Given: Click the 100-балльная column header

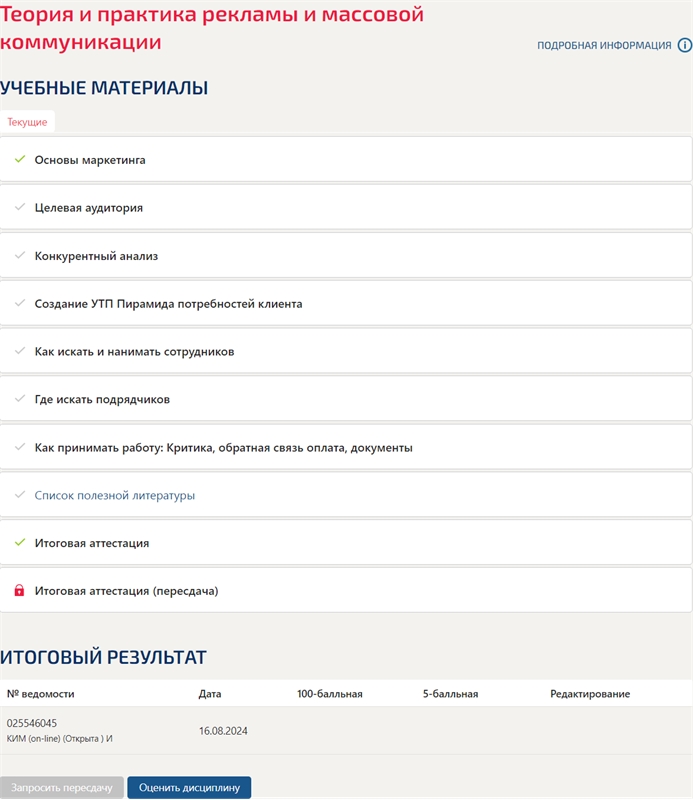Looking at the screenshot, I should tap(330, 694).
